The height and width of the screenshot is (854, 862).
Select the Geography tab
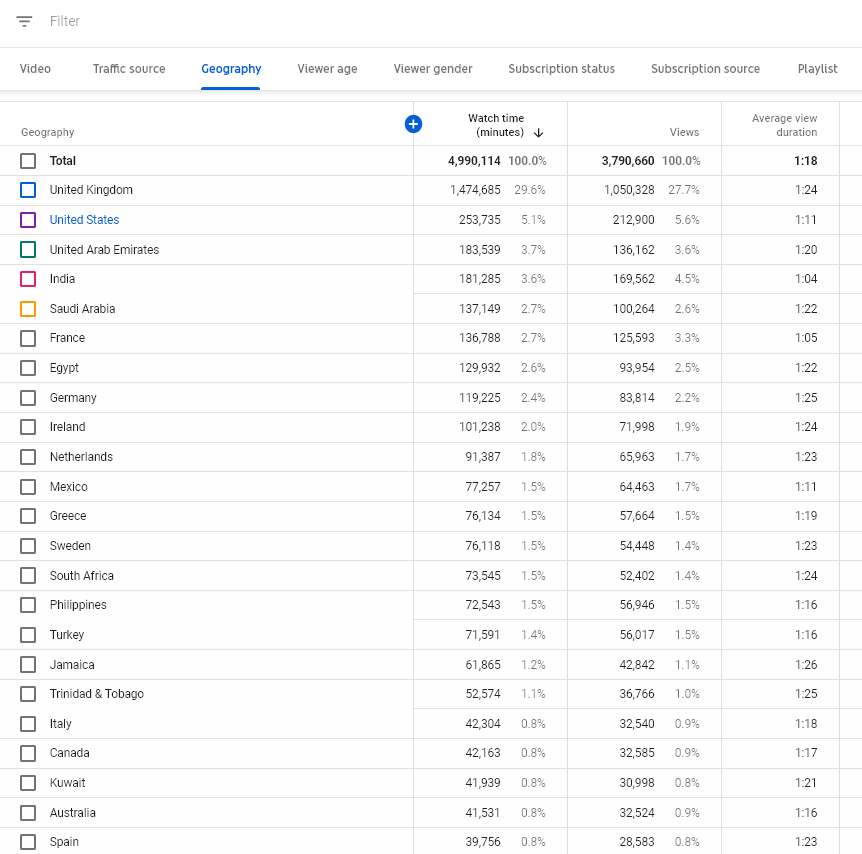pos(231,69)
